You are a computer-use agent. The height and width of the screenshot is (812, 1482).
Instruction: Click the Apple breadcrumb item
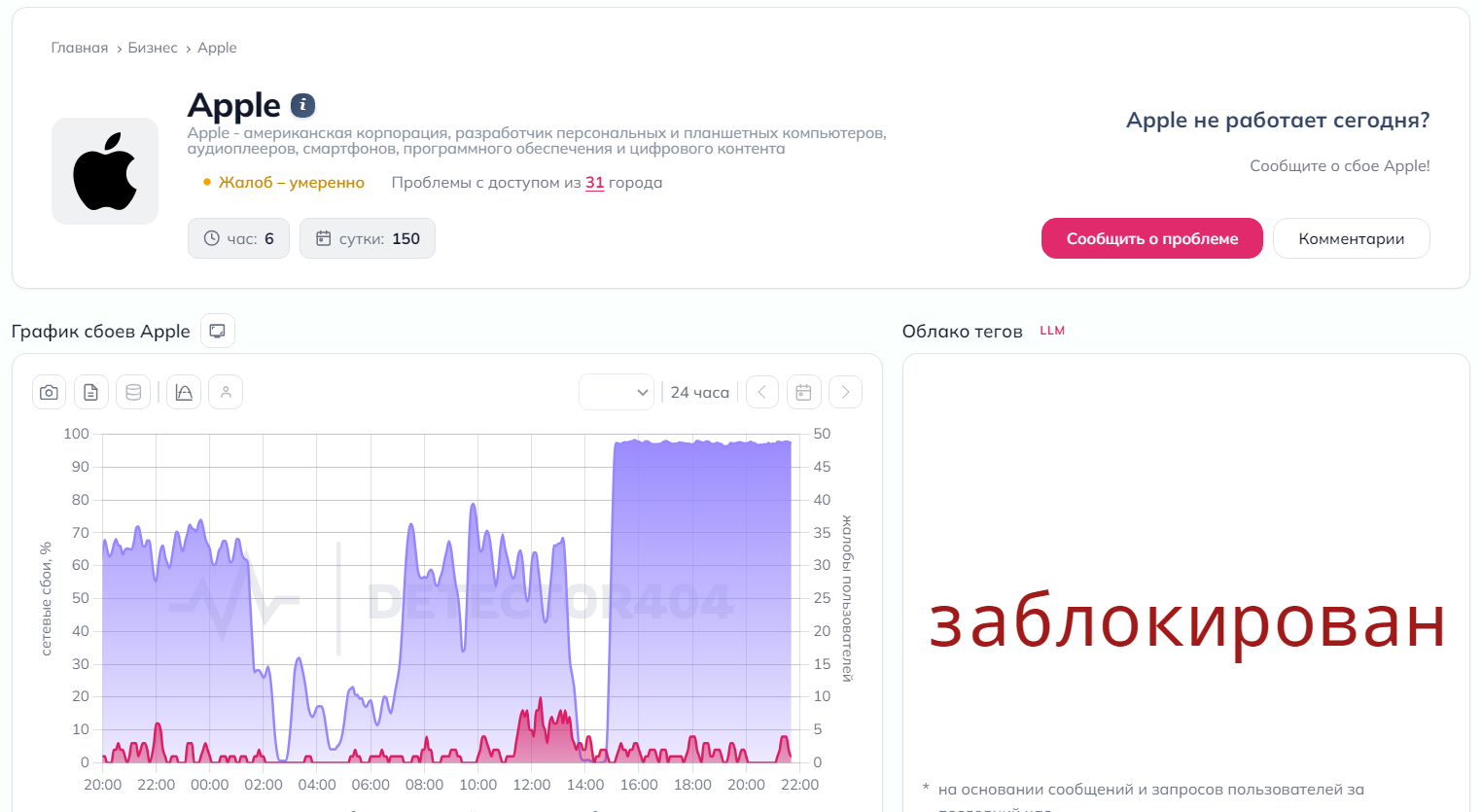[217, 48]
